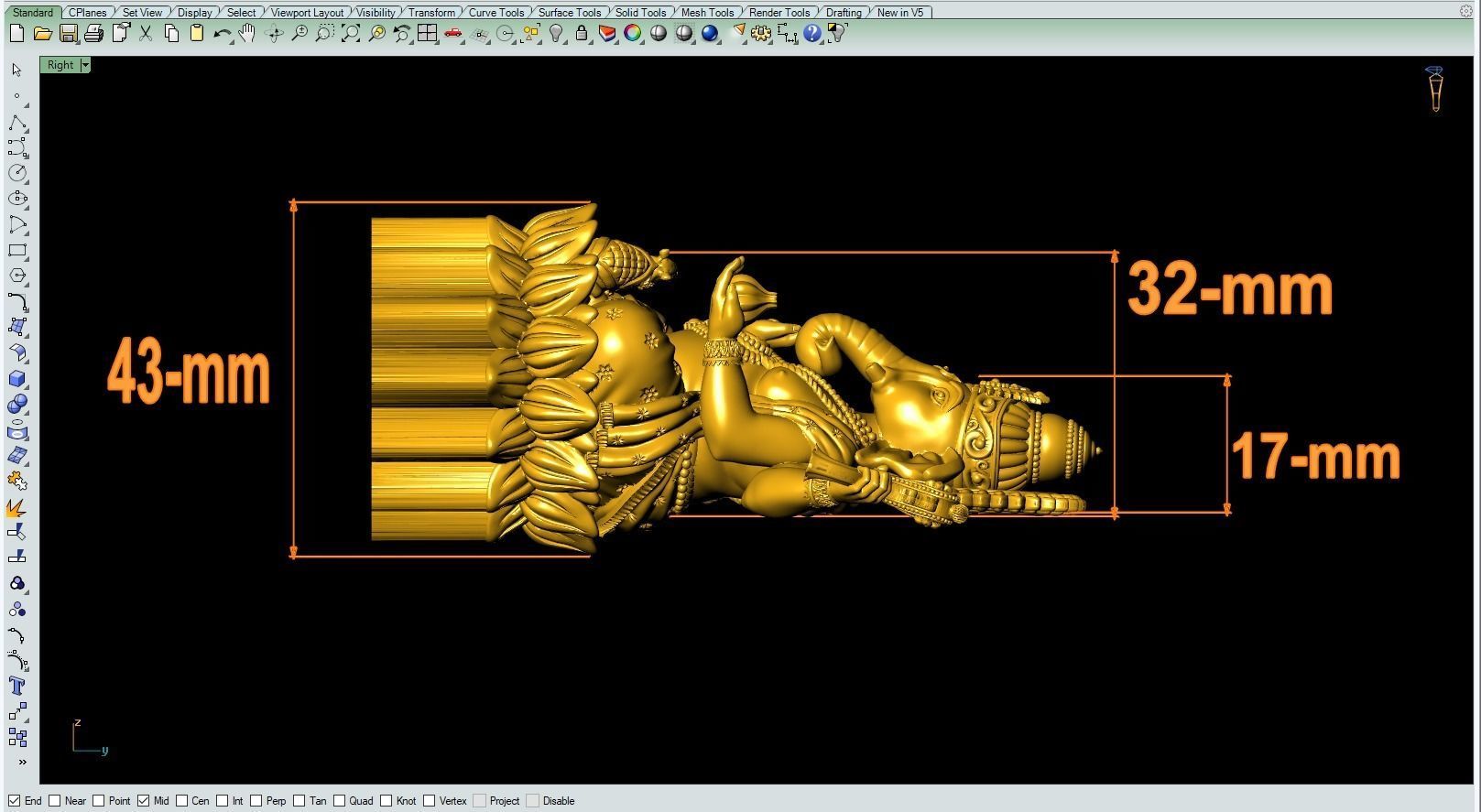The height and width of the screenshot is (812, 1481).
Task: Expand more sidebar tools with double chevron
Action: coord(22,762)
